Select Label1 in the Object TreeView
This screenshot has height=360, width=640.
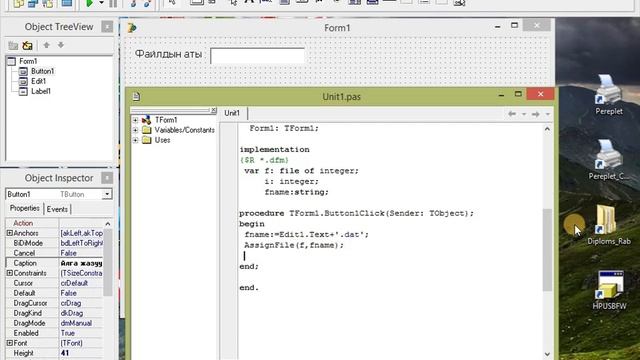[x=41, y=91]
